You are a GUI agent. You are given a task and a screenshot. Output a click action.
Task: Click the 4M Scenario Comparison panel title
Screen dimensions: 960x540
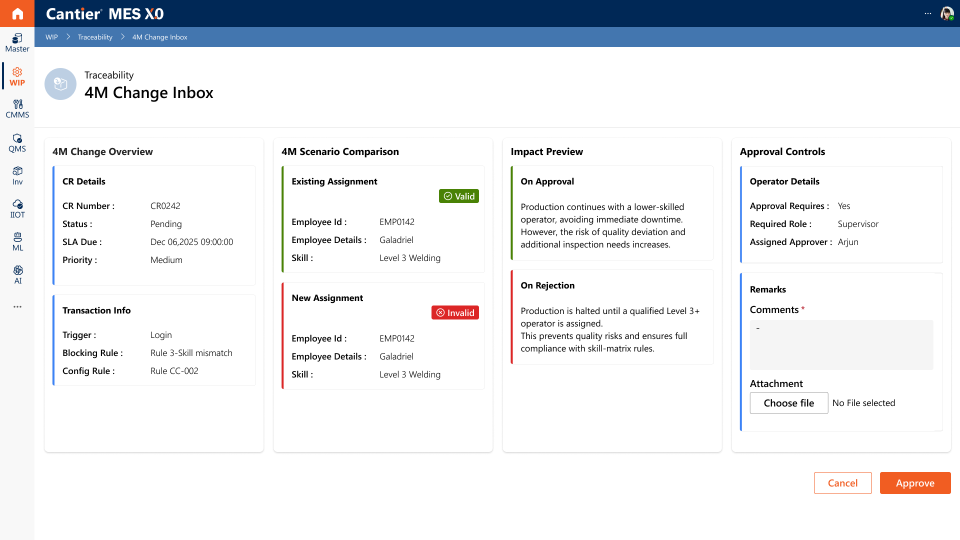click(x=340, y=152)
